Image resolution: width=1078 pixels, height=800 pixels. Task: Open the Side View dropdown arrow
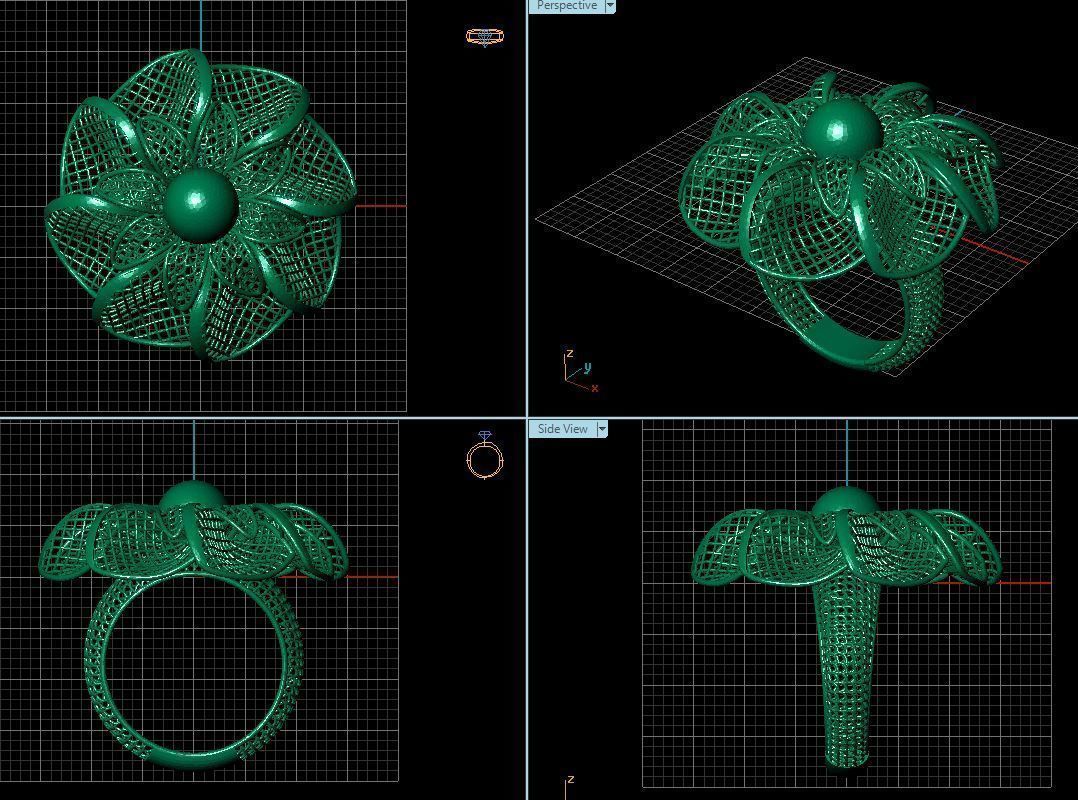click(602, 429)
